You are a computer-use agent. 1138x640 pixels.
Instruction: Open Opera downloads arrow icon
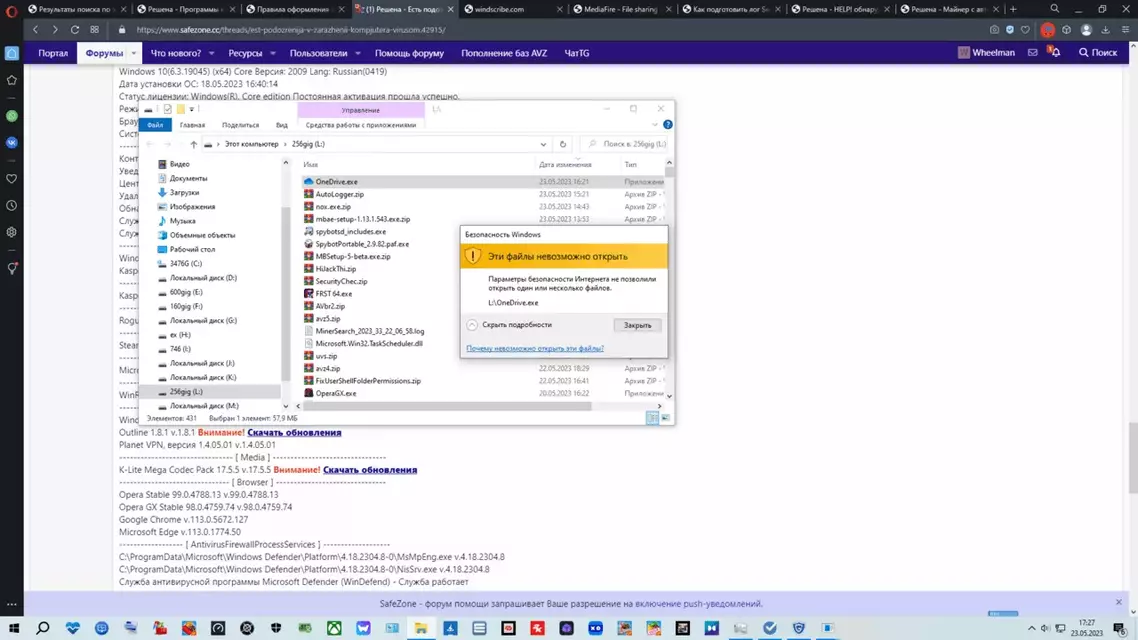[x=1105, y=30]
